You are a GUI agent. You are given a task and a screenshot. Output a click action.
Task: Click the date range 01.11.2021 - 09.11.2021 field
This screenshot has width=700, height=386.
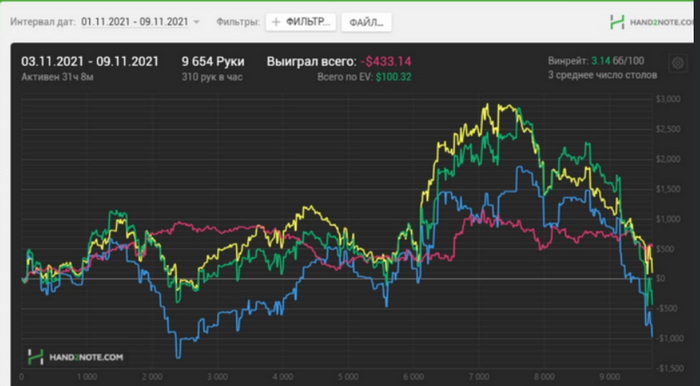(x=135, y=22)
